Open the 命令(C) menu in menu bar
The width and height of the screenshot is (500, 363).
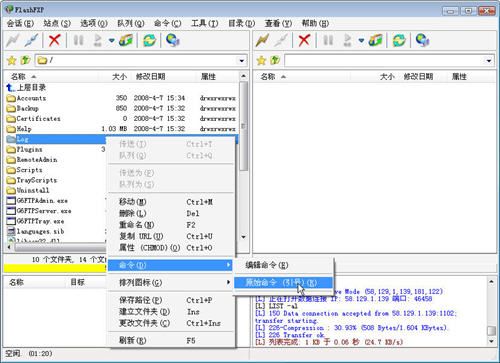click(167, 23)
